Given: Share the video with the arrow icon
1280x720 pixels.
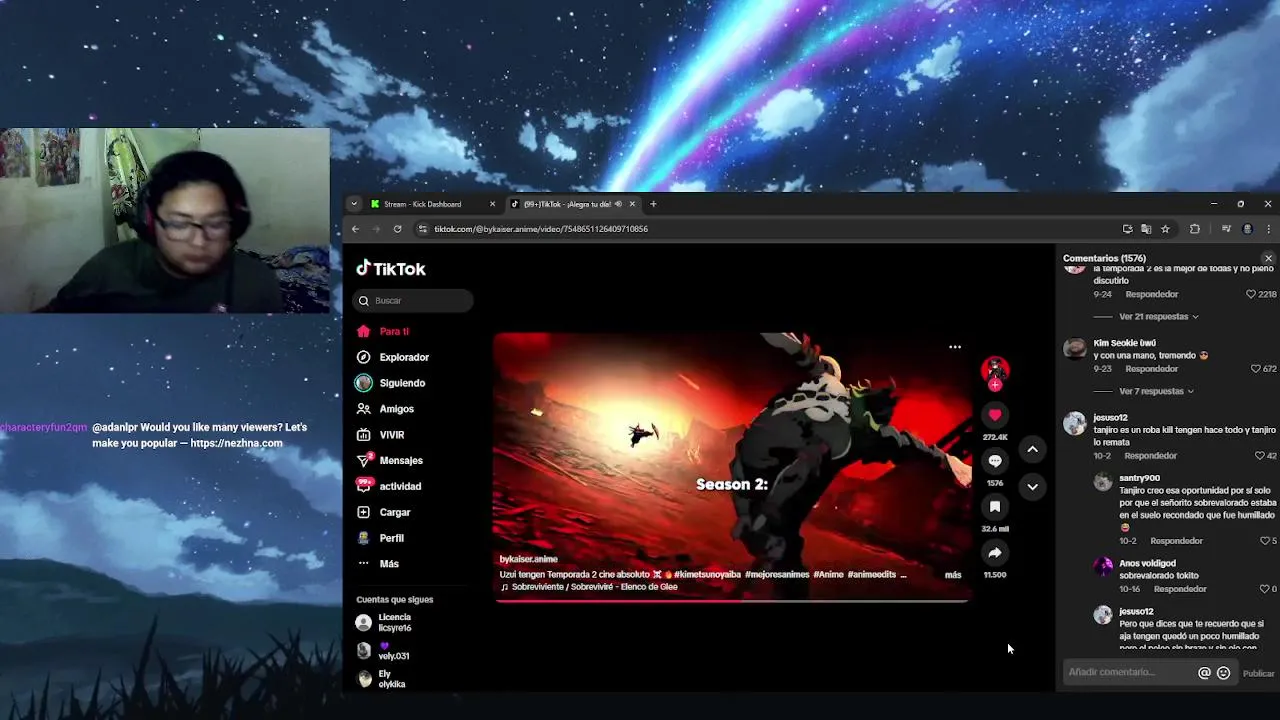Looking at the screenshot, I should (995, 553).
